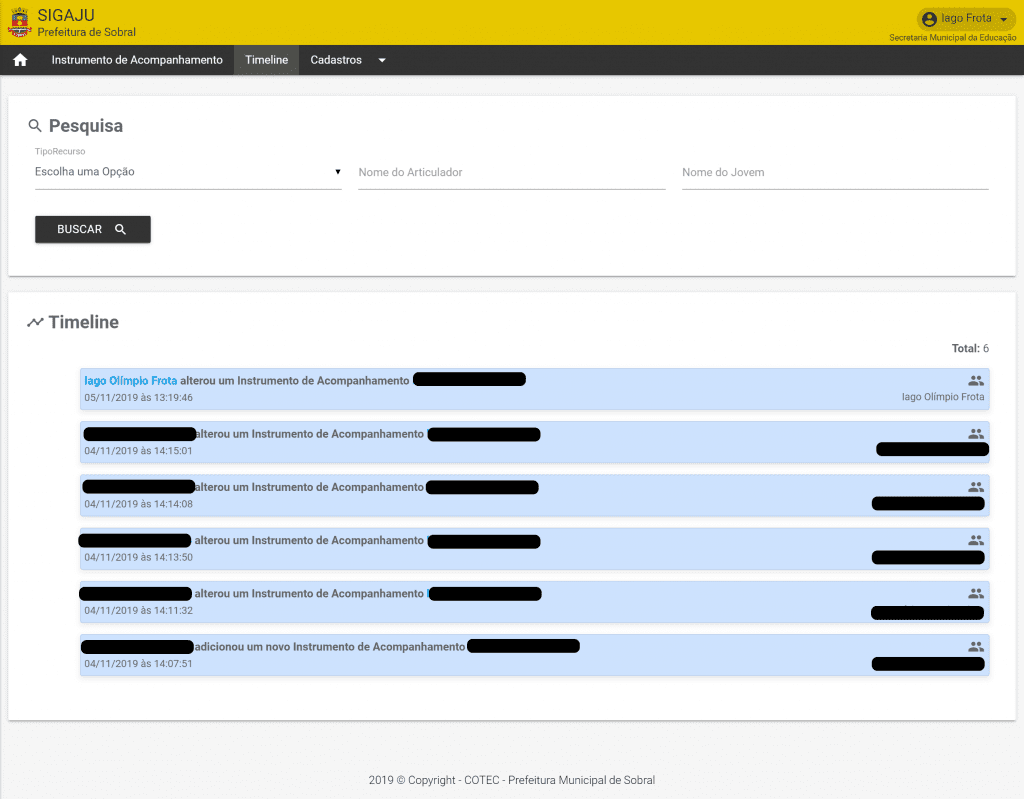Screen dimensions: 1024x799
Task: Go to Instrumento de Acompanhamento menu
Action: (x=137, y=60)
